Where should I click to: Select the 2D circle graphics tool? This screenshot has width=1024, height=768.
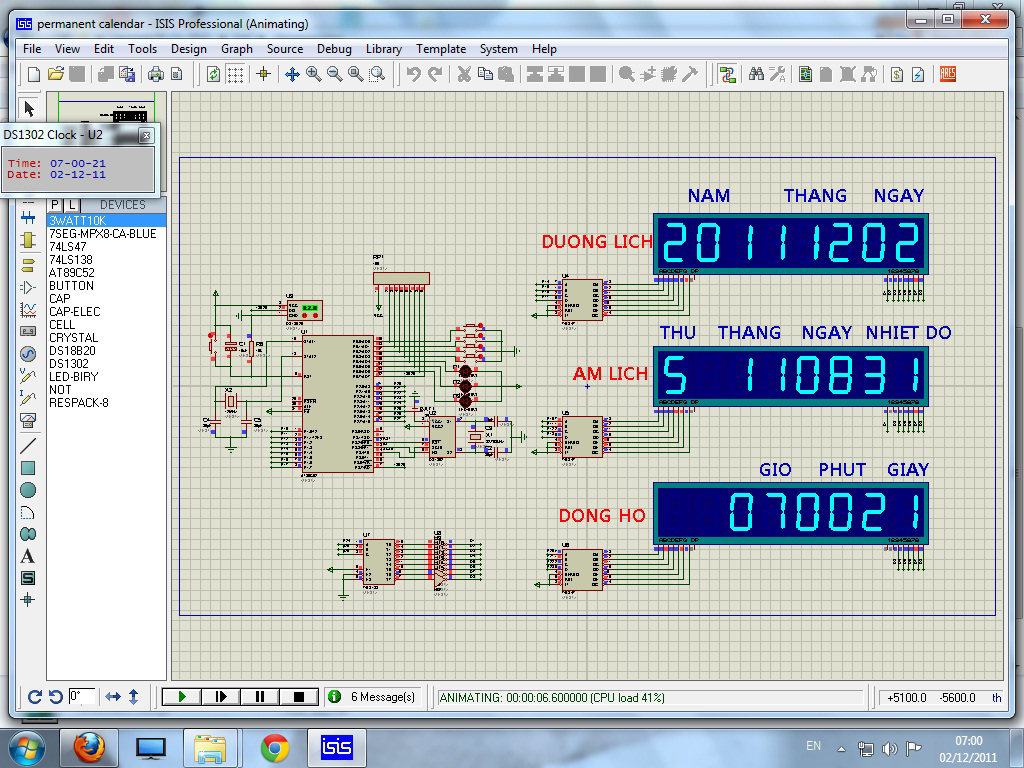(x=28, y=490)
